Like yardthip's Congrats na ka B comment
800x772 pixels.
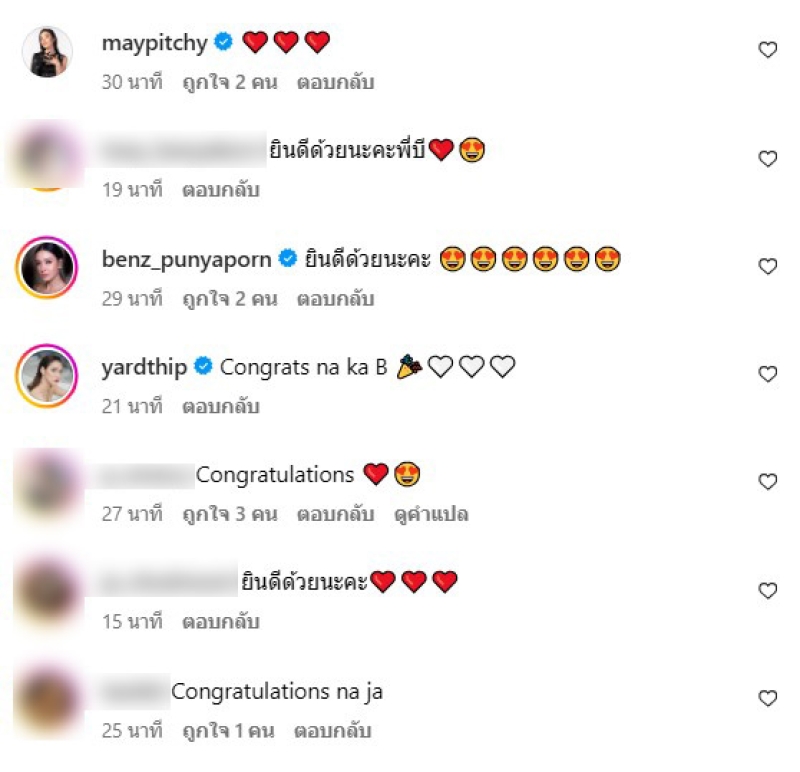point(767,374)
